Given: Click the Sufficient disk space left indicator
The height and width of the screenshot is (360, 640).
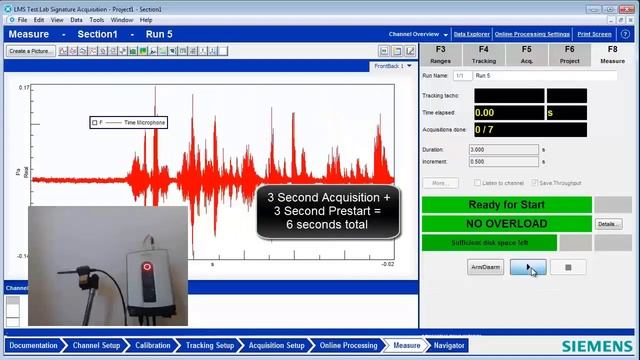Looking at the screenshot, I should pos(489,243).
